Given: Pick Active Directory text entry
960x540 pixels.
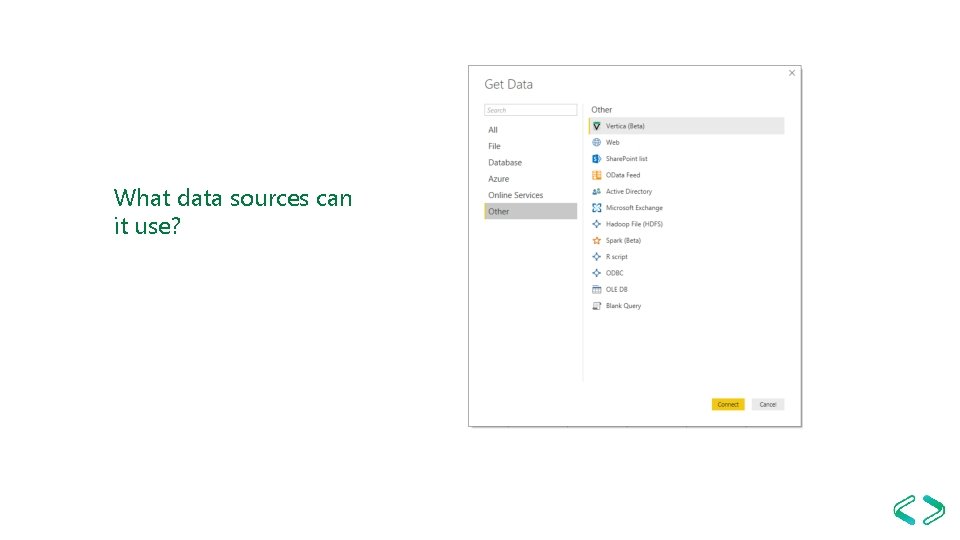Looking at the screenshot, I should (629, 192).
